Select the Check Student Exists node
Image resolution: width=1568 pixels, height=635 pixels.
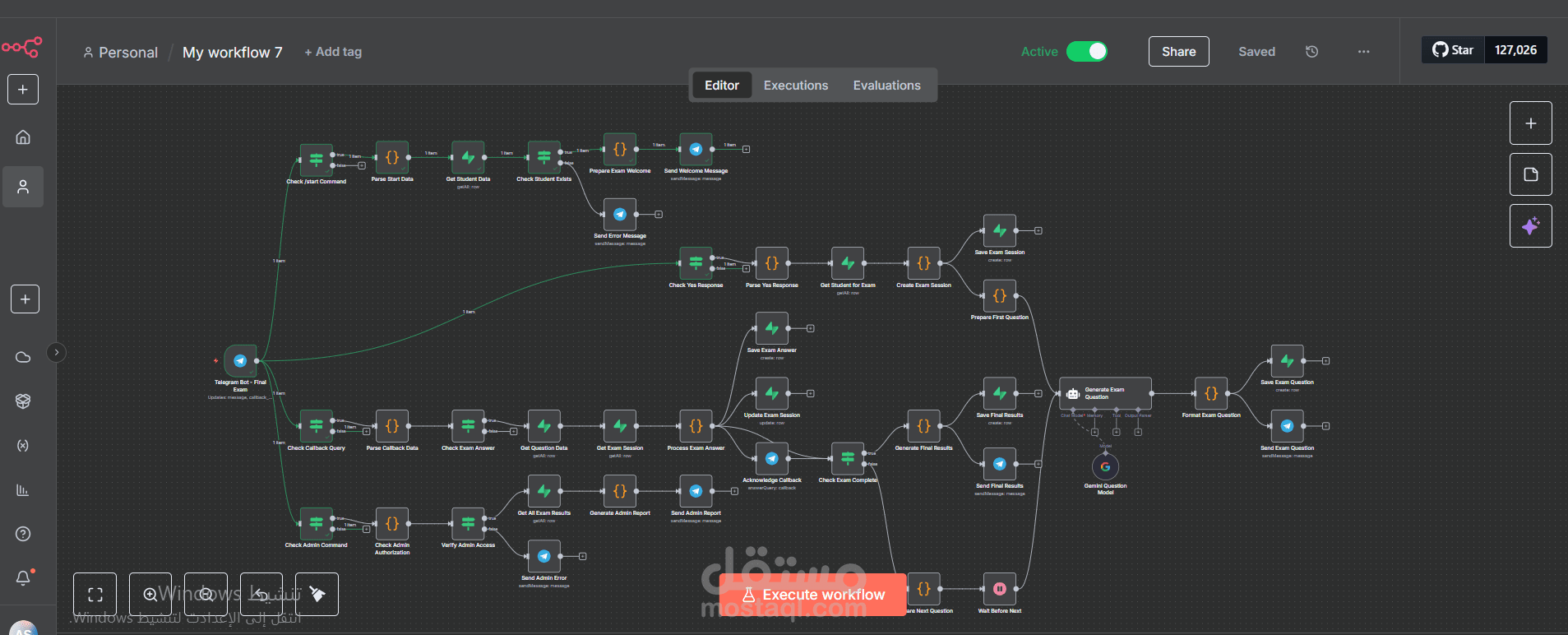coord(543,157)
